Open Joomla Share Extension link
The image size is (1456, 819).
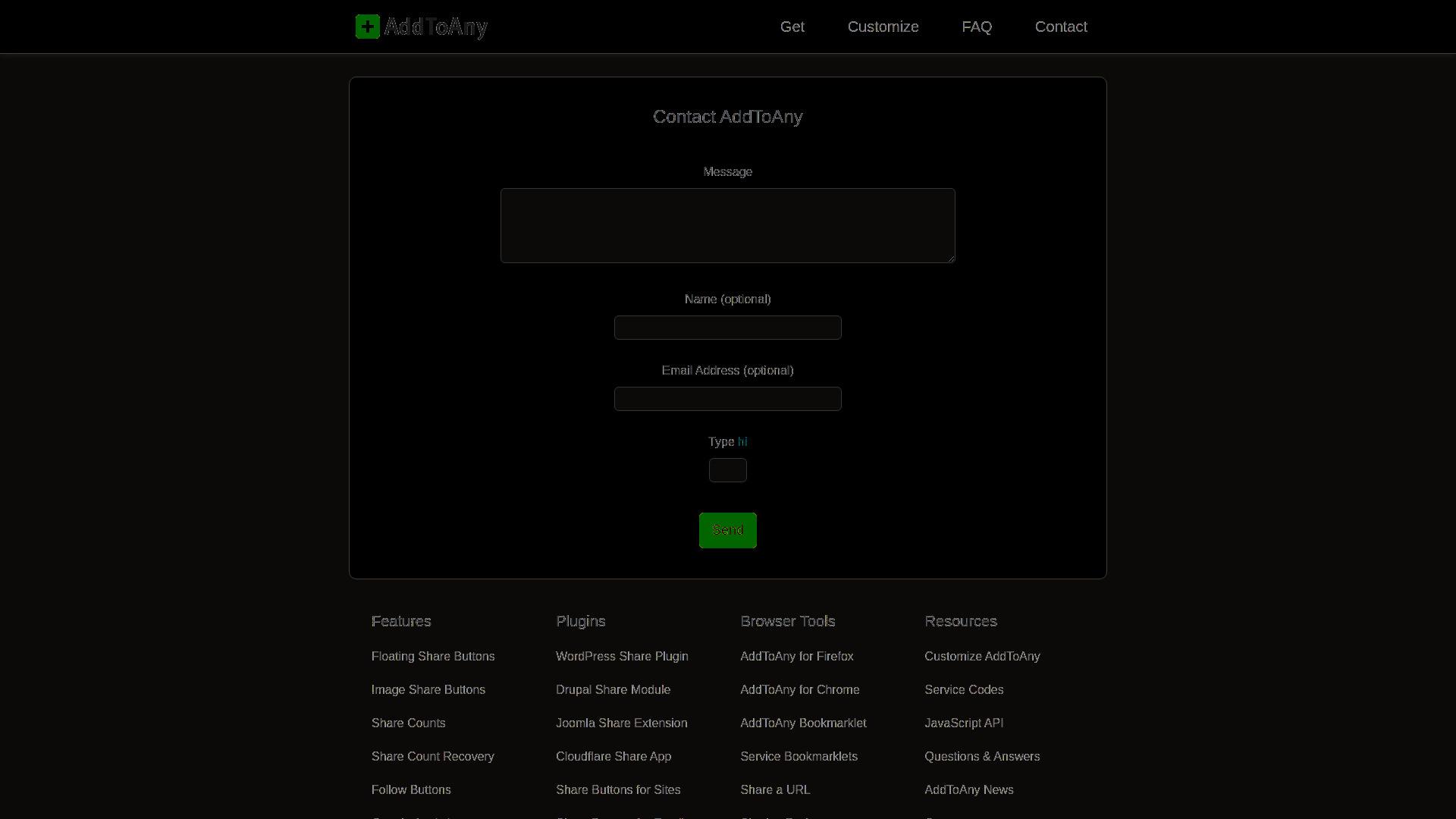[622, 723]
